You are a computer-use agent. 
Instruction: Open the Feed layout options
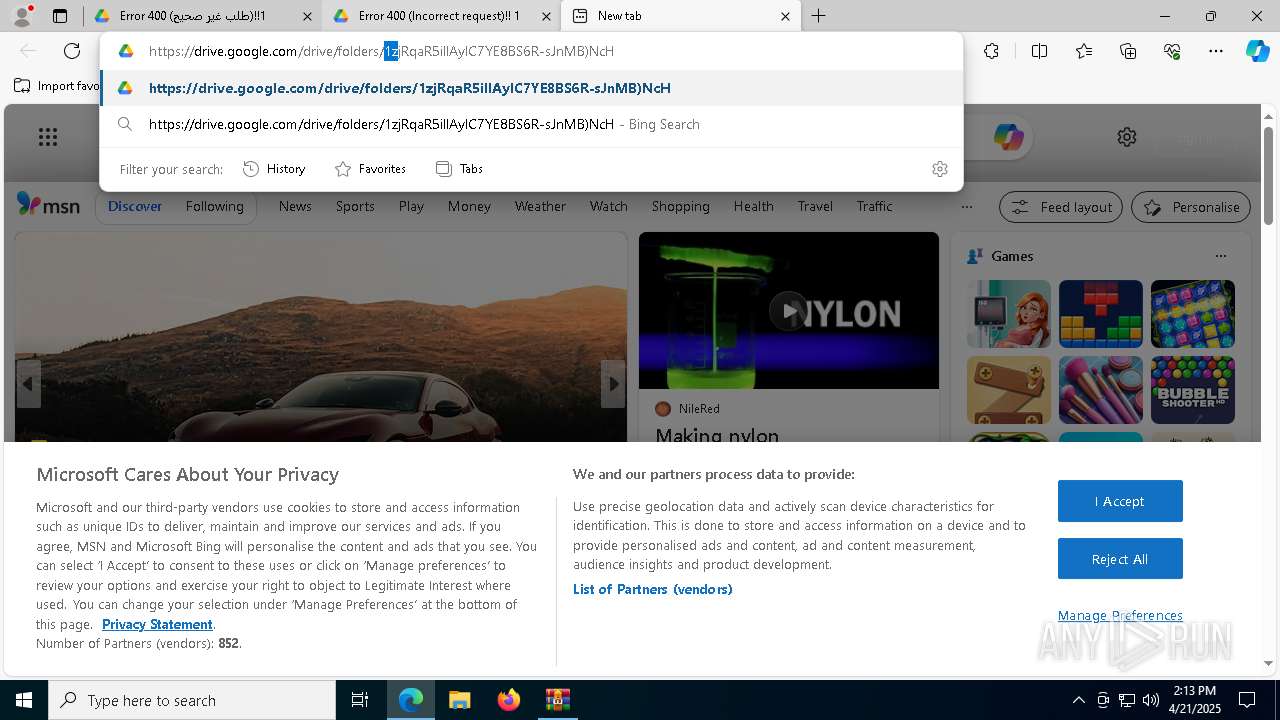pos(1061,207)
